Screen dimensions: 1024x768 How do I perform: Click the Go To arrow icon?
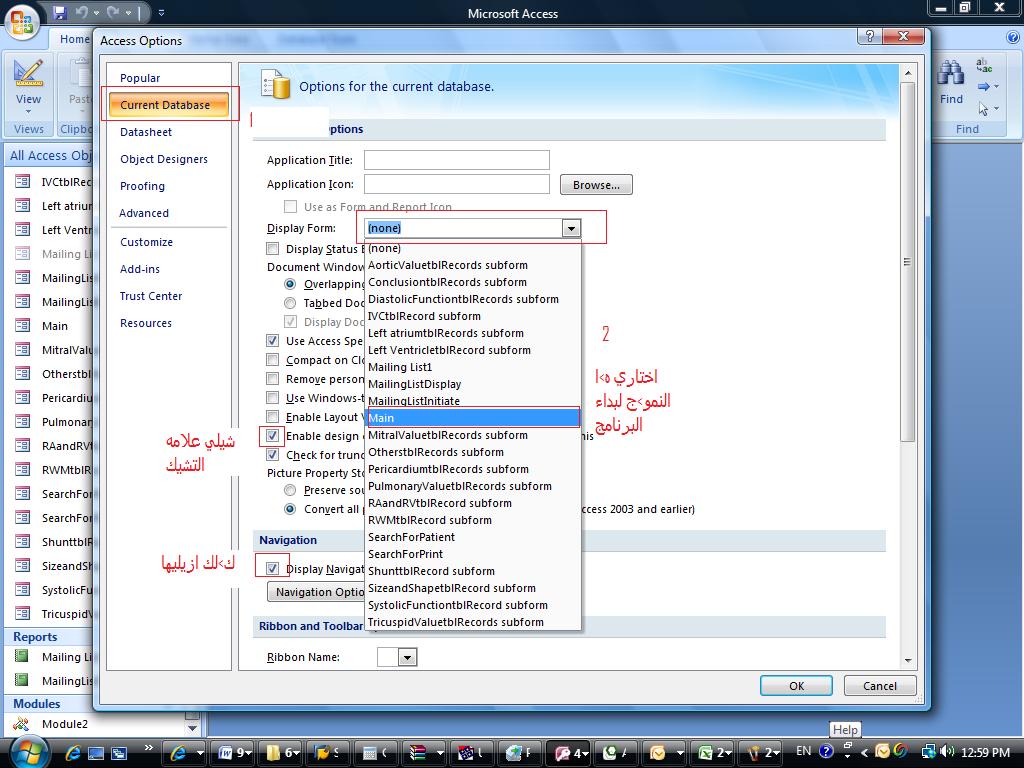point(984,87)
